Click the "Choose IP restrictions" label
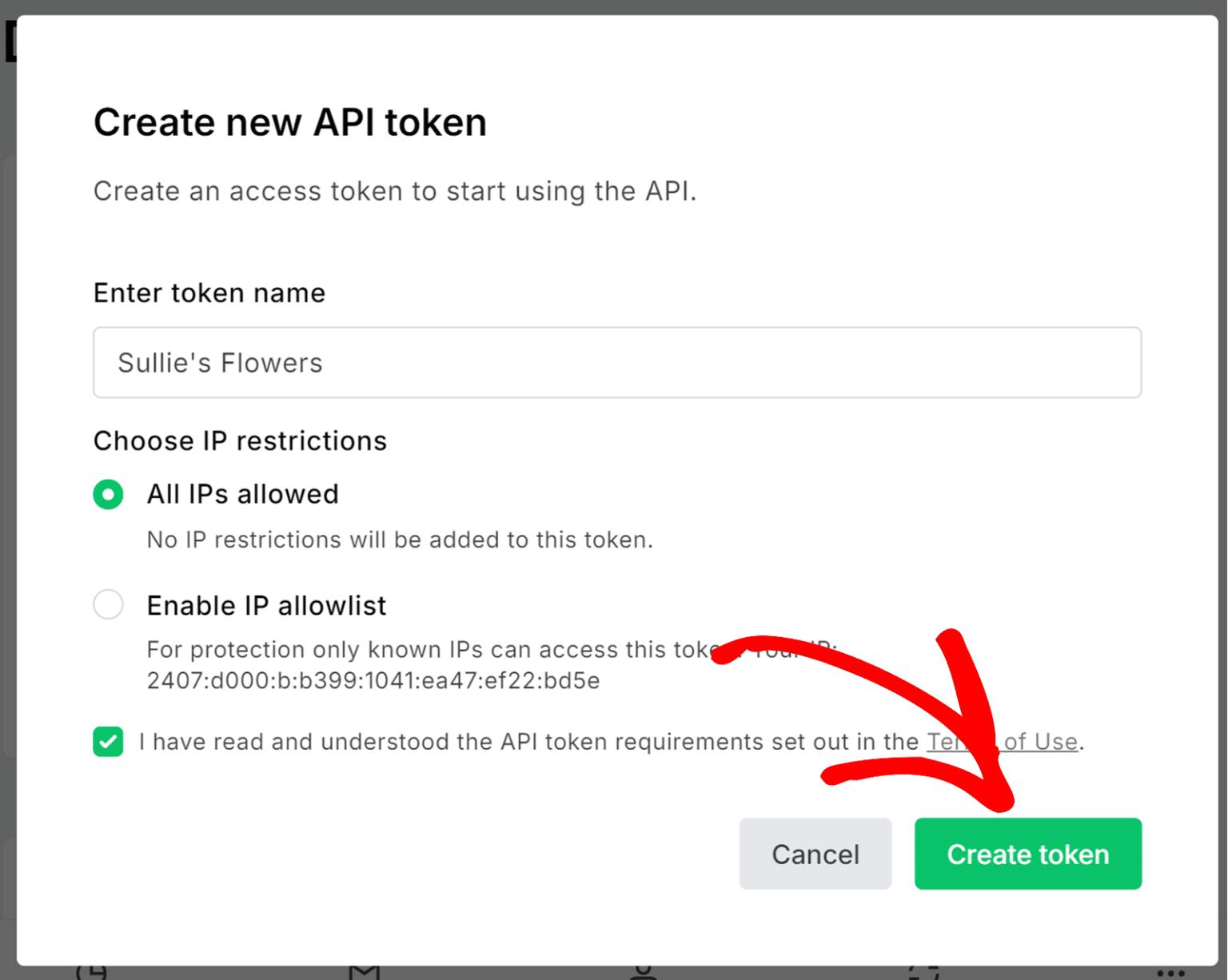Image resolution: width=1228 pixels, height=980 pixels. 240,440
